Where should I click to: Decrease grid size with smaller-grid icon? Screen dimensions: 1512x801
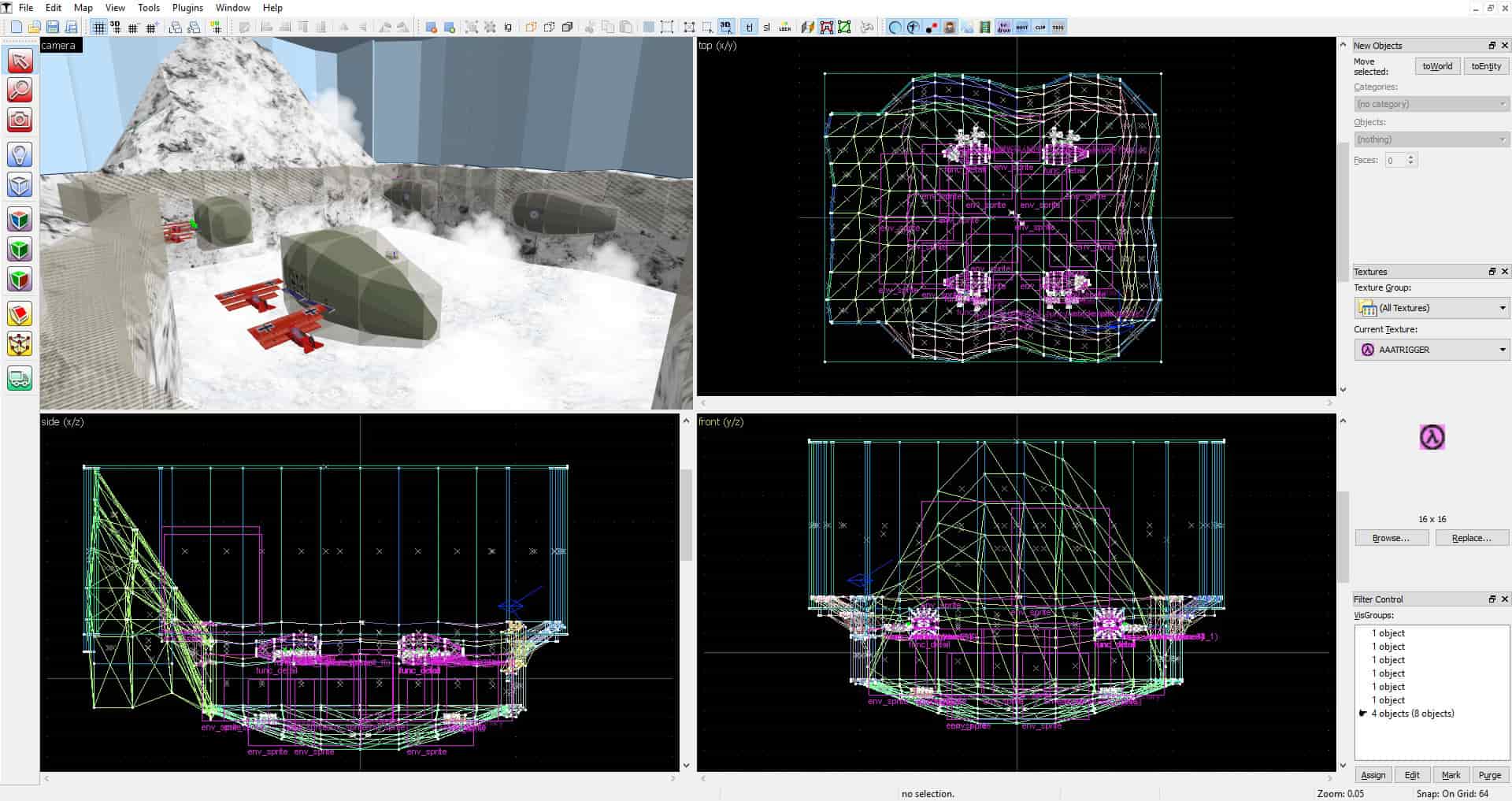pyautogui.click(x=133, y=28)
